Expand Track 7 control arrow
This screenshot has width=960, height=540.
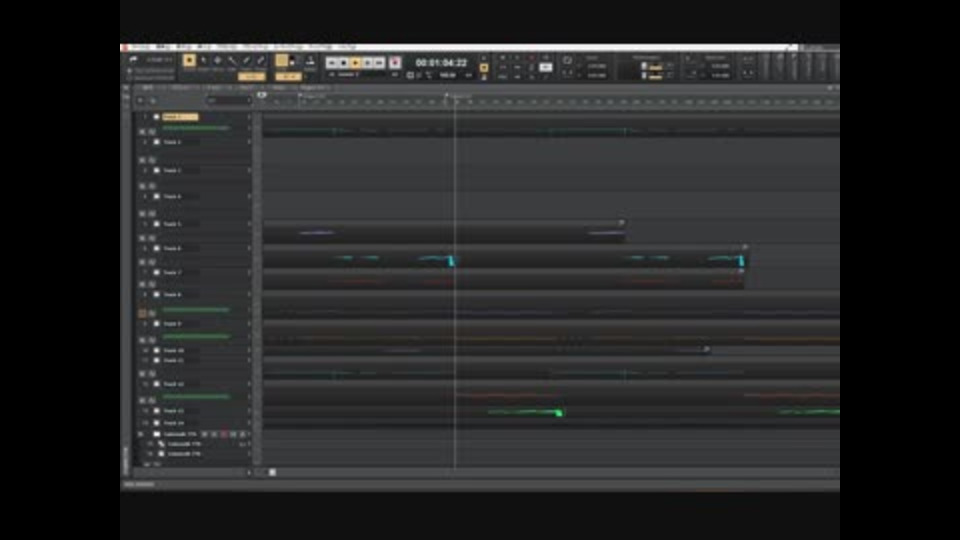tap(249, 272)
